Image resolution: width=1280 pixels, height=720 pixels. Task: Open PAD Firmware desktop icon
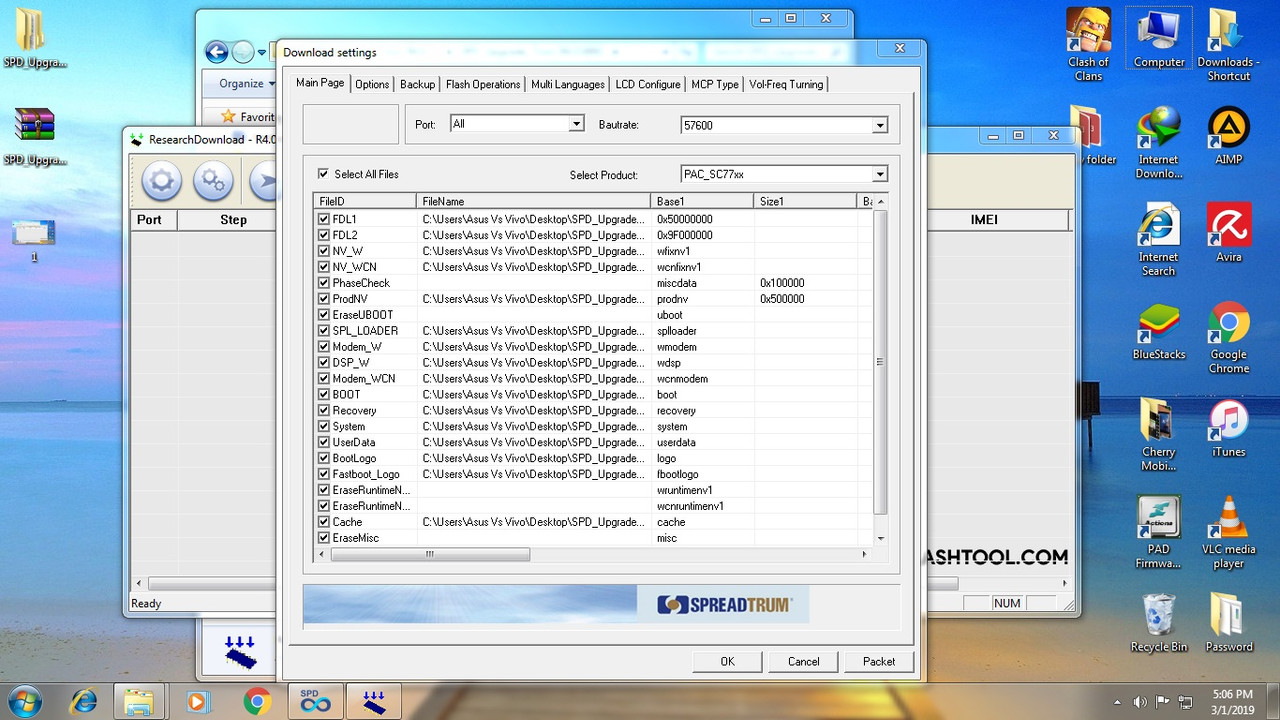(x=1158, y=533)
